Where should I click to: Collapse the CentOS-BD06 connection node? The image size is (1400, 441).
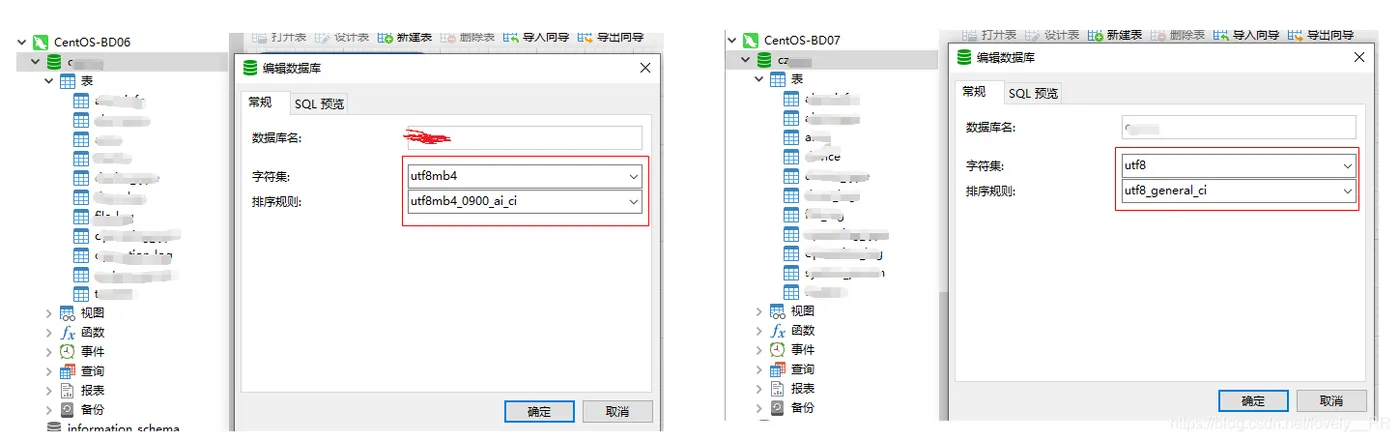[22, 42]
